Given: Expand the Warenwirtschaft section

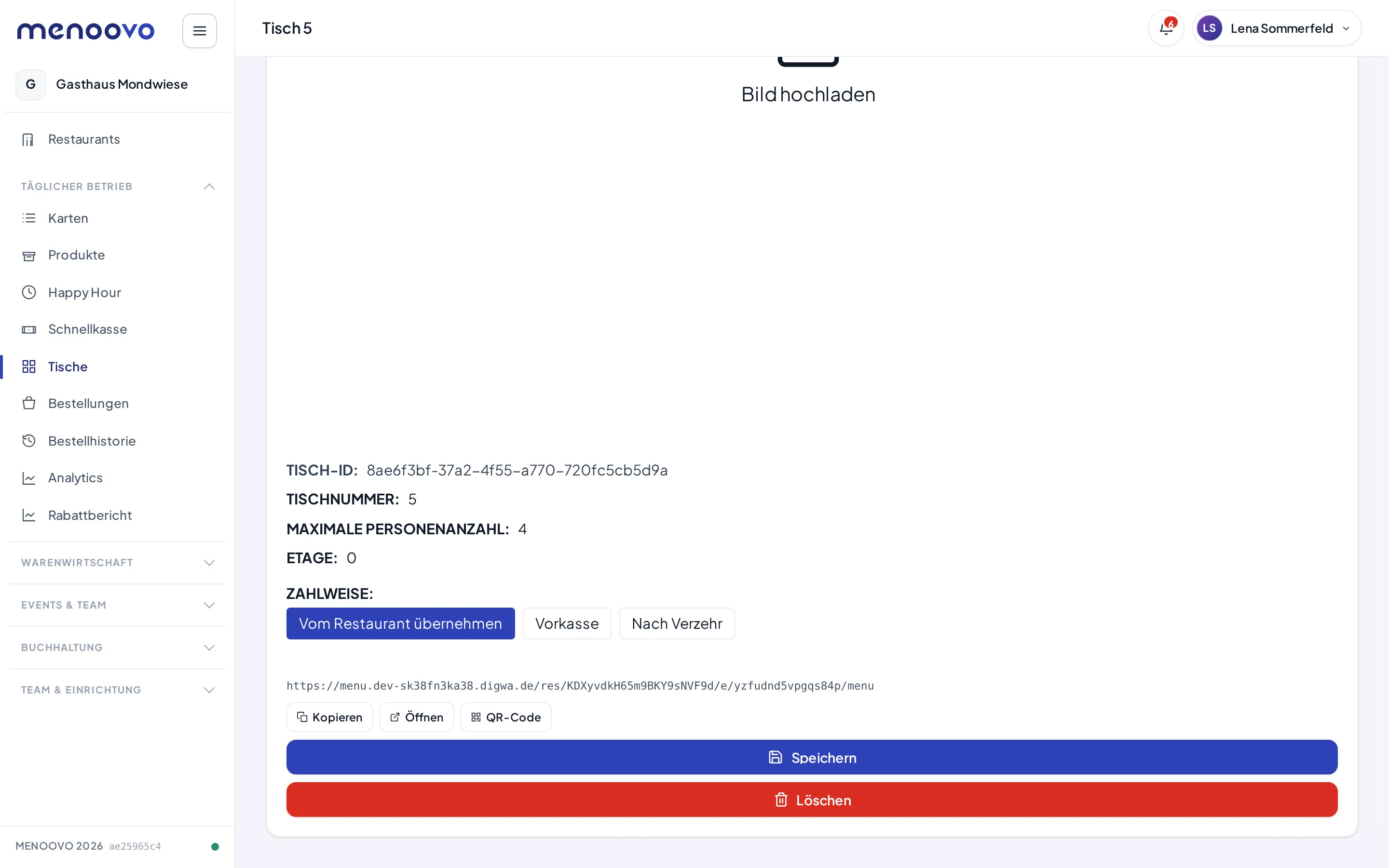Looking at the screenshot, I should click(117, 563).
